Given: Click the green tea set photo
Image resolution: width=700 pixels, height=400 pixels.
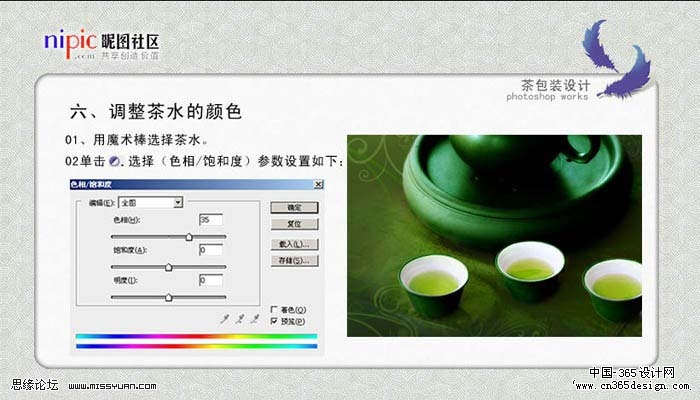Looking at the screenshot, I should pyautogui.click(x=494, y=236).
